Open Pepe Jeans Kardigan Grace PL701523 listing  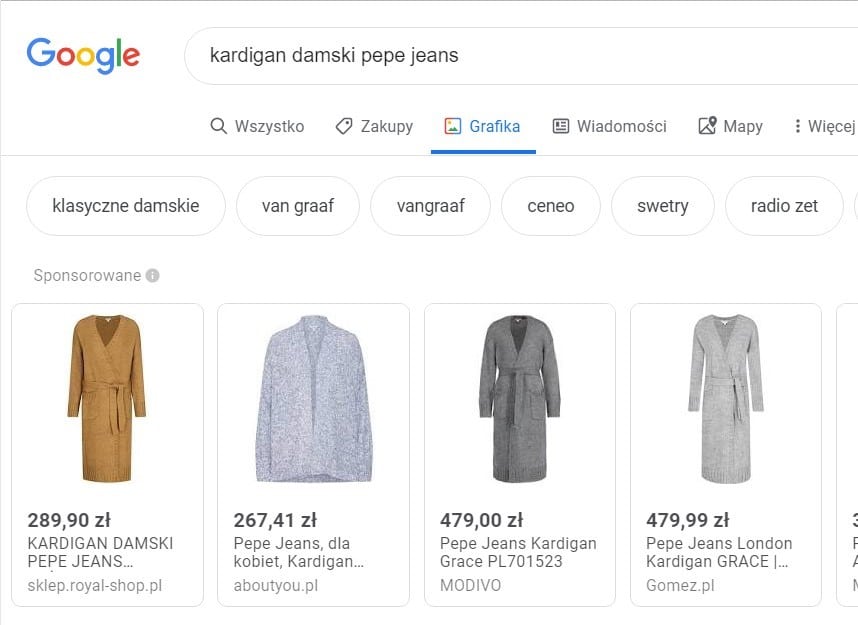tap(518, 552)
